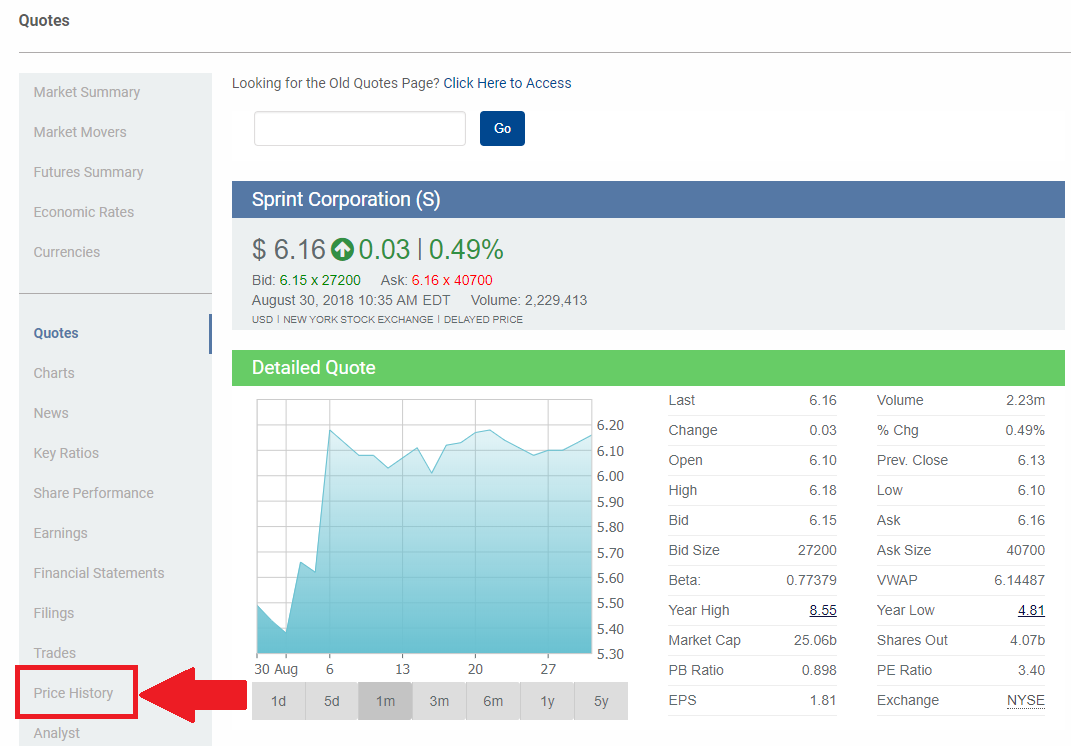Open Market Summary in the sidebar
The image size is (1071, 746).
point(87,92)
